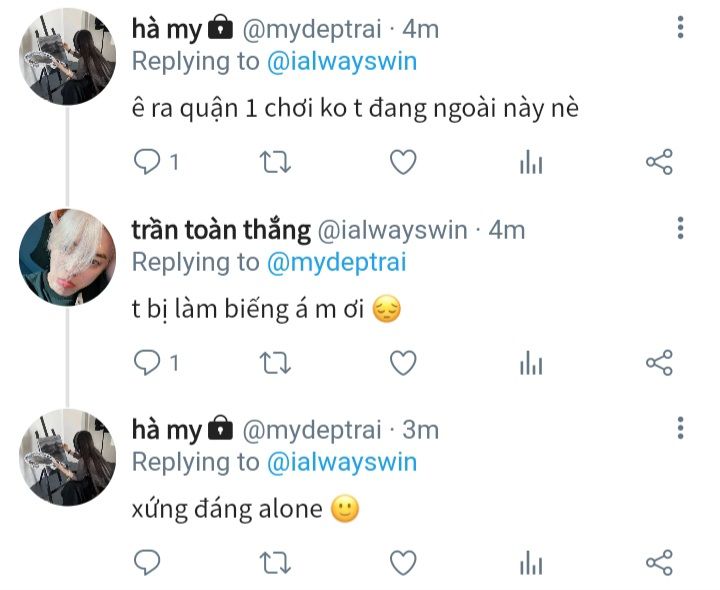Share the 'xứng đáng alone' tweet

pyautogui.click(x=659, y=563)
